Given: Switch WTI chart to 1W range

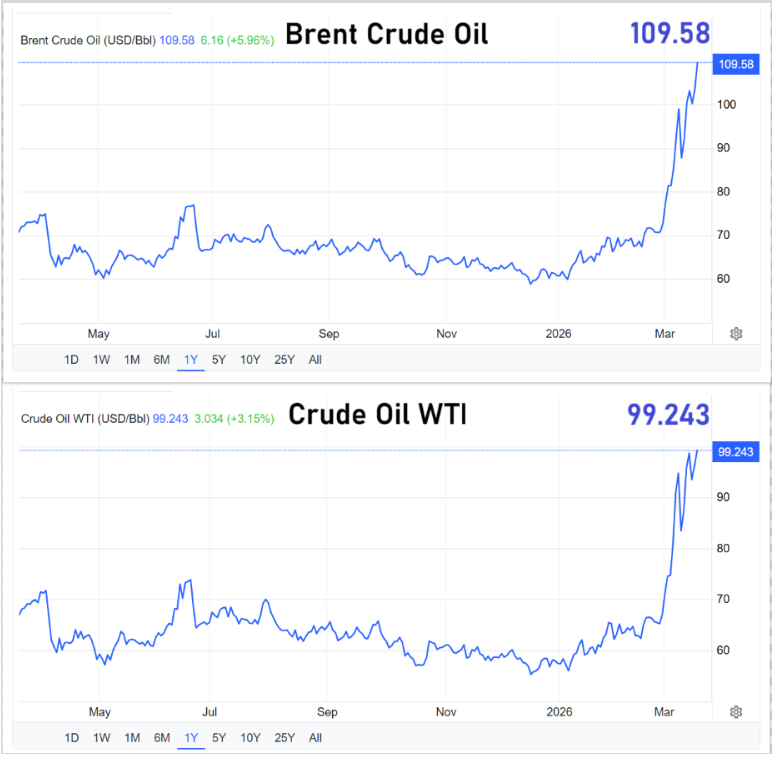Looking at the screenshot, I should pyautogui.click(x=101, y=738).
